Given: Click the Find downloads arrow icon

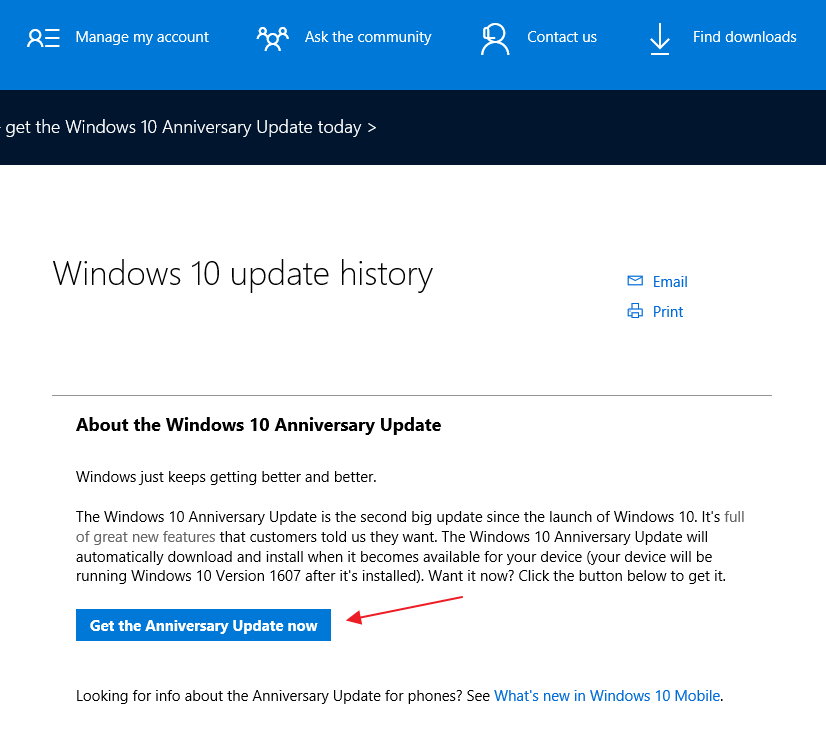Looking at the screenshot, I should tap(660, 38).
